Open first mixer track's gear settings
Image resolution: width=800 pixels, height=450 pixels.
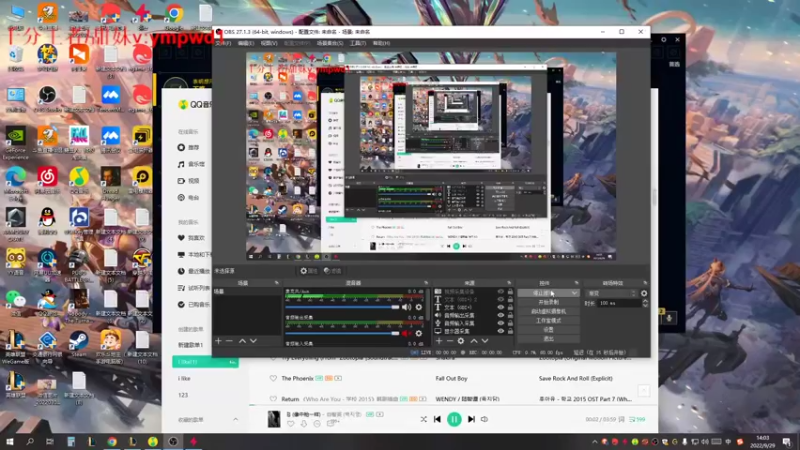coord(419,307)
